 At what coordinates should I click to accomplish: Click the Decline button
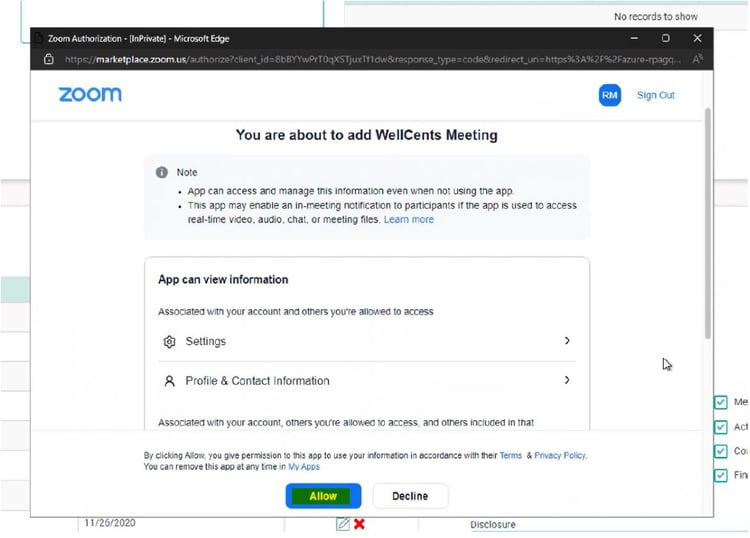pyautogui.click(x=410, y=496)
